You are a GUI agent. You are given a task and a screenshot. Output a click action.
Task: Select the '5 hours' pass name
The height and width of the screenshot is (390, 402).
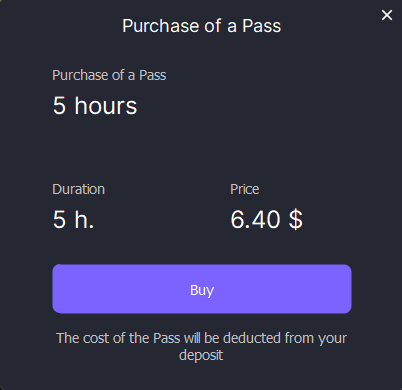coord(95,106)
